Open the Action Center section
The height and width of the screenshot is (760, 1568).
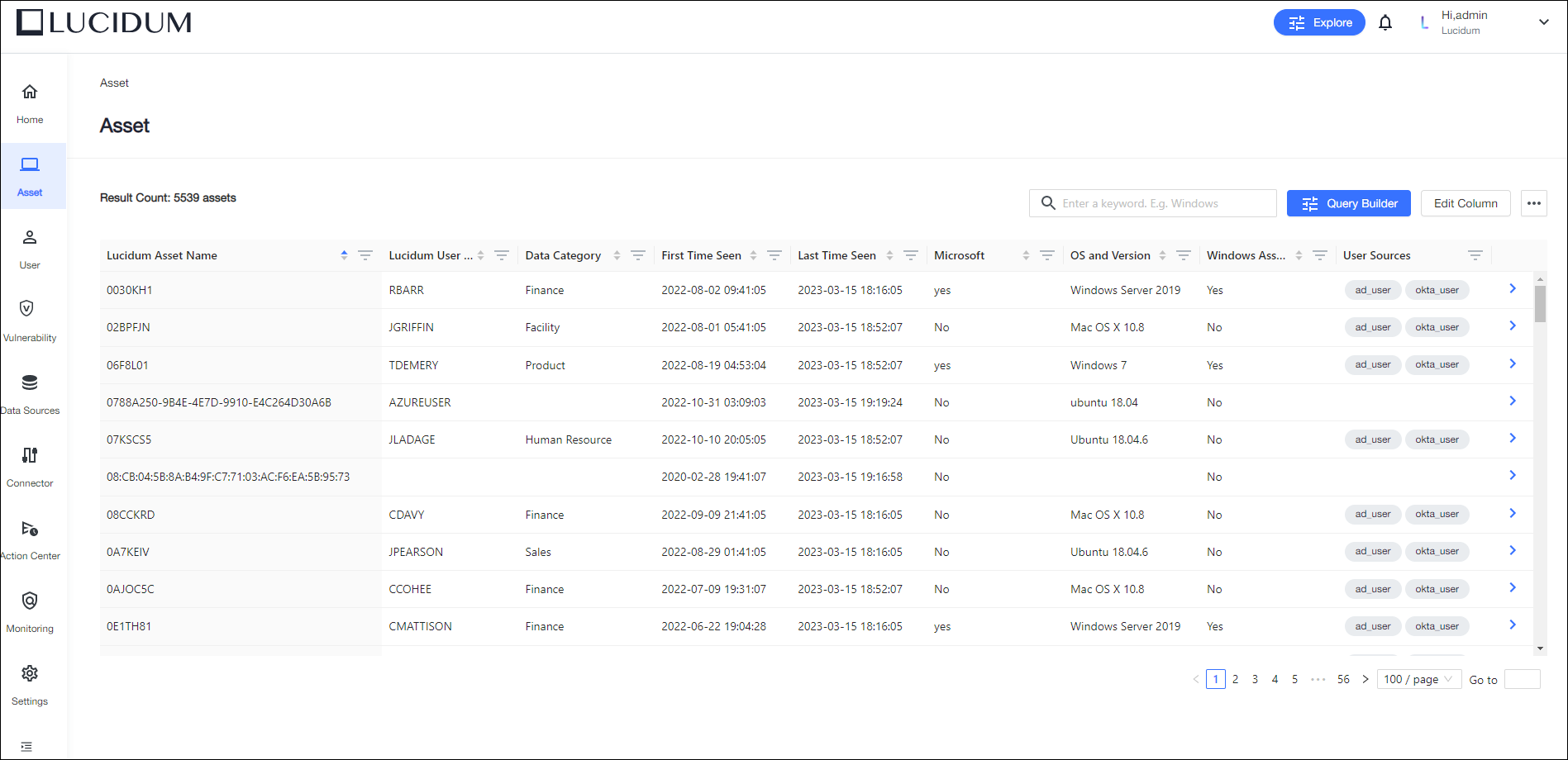point(30,539)
